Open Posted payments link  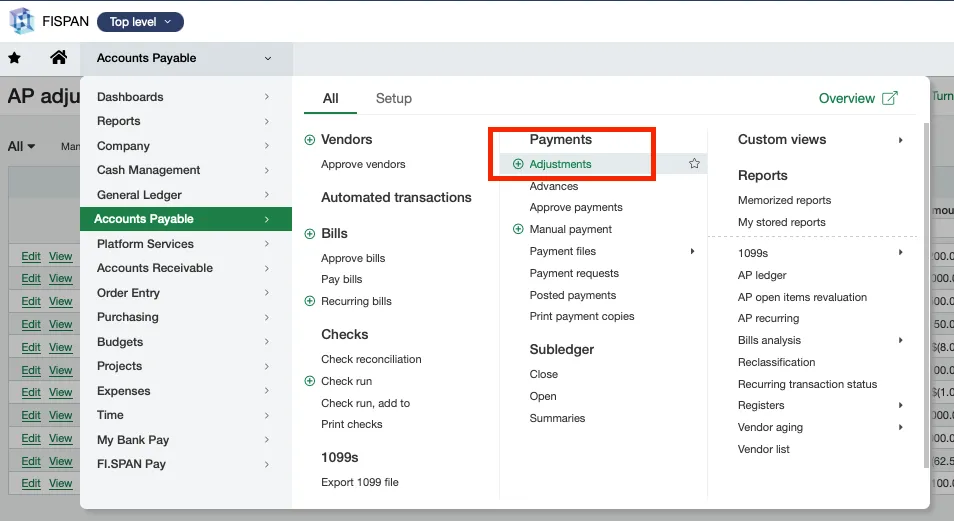click(573, 295)
